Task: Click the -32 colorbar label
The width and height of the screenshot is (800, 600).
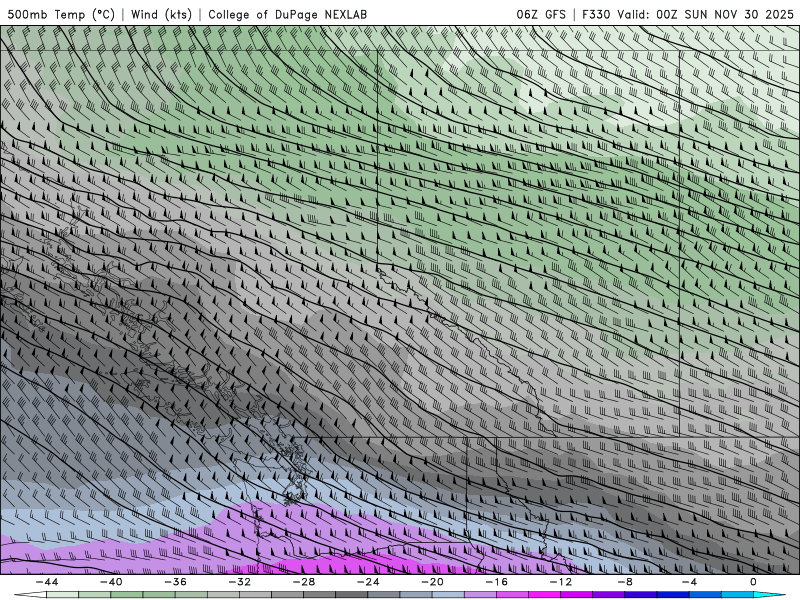Action: click(240, 582)
